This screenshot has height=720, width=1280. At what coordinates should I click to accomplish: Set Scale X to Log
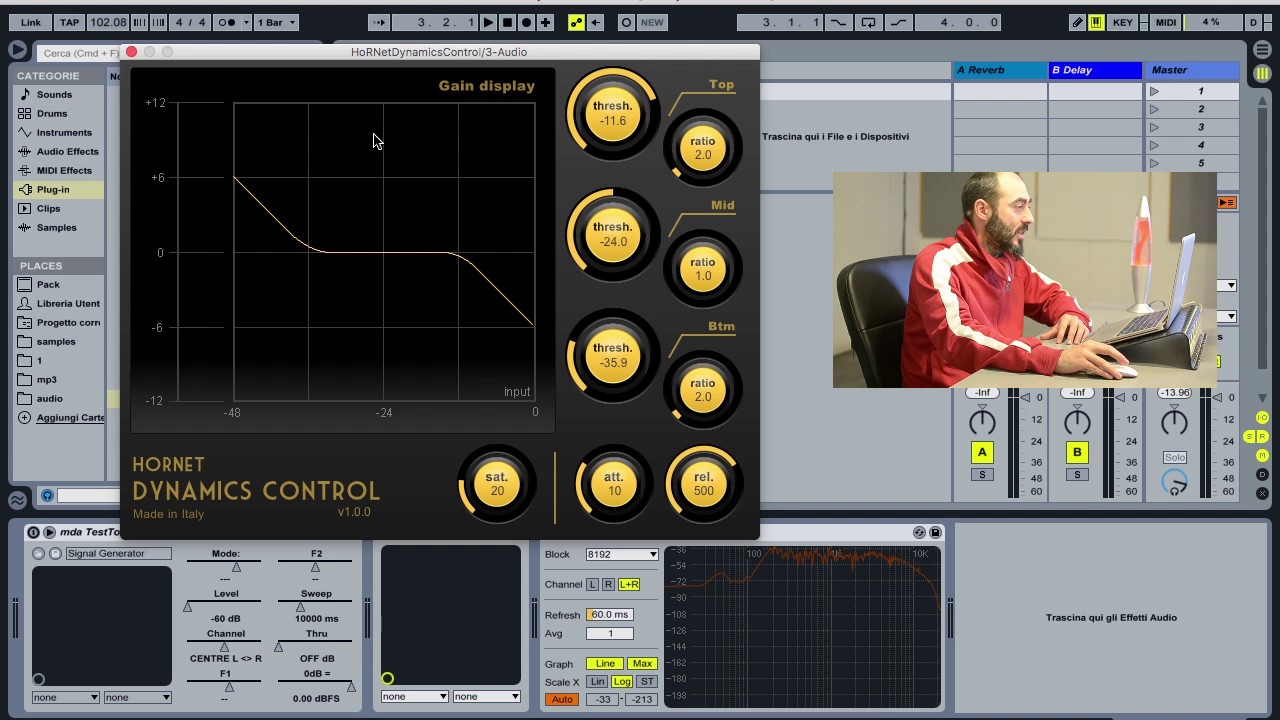622,682
